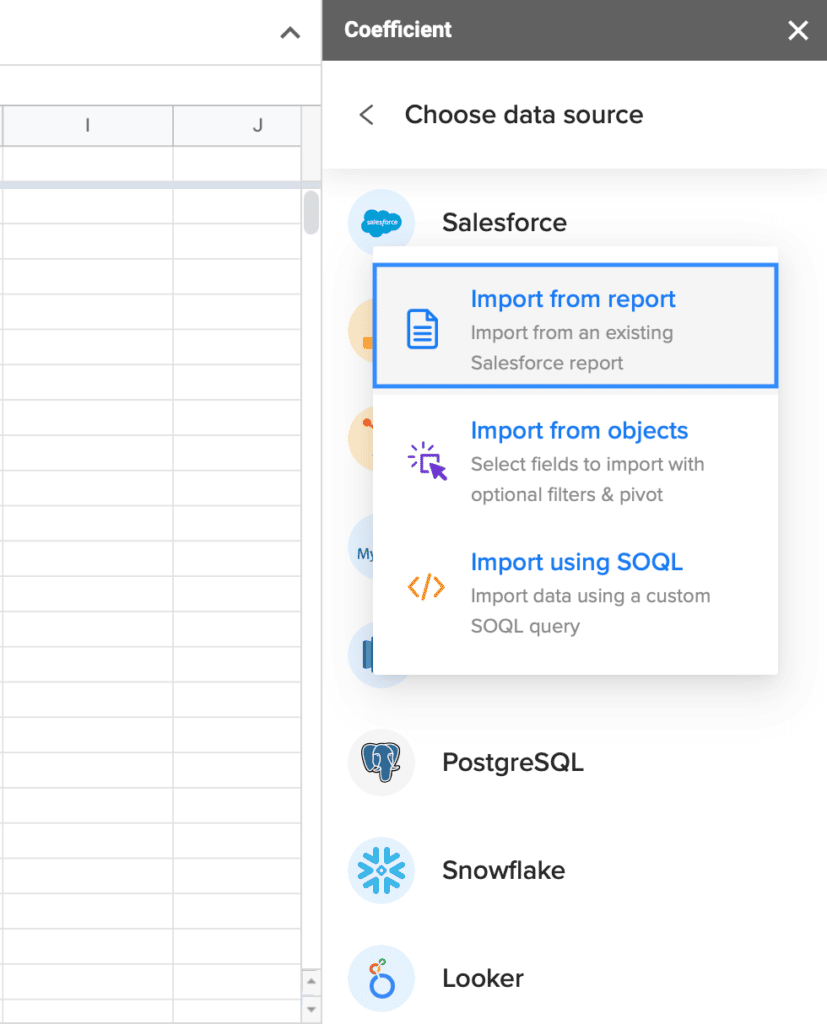
Task: Click 'Import from an existing Salesforce report' description
Action: pyautogui.click(x=572, y=348)
